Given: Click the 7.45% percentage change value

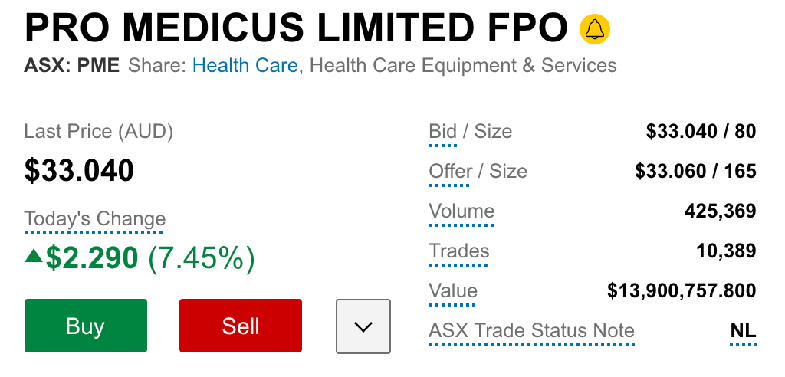Looking at the screenshot, I should pyautogui.click(x=202, y=258).
